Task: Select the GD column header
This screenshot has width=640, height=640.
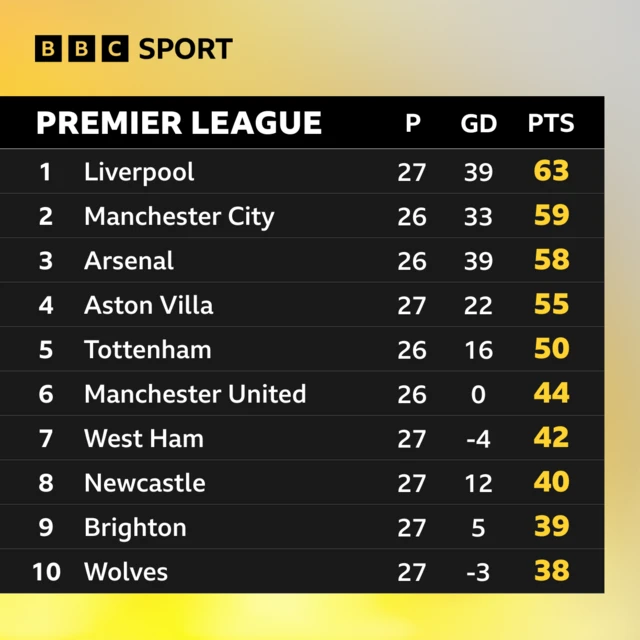Action: coord(478,123)
